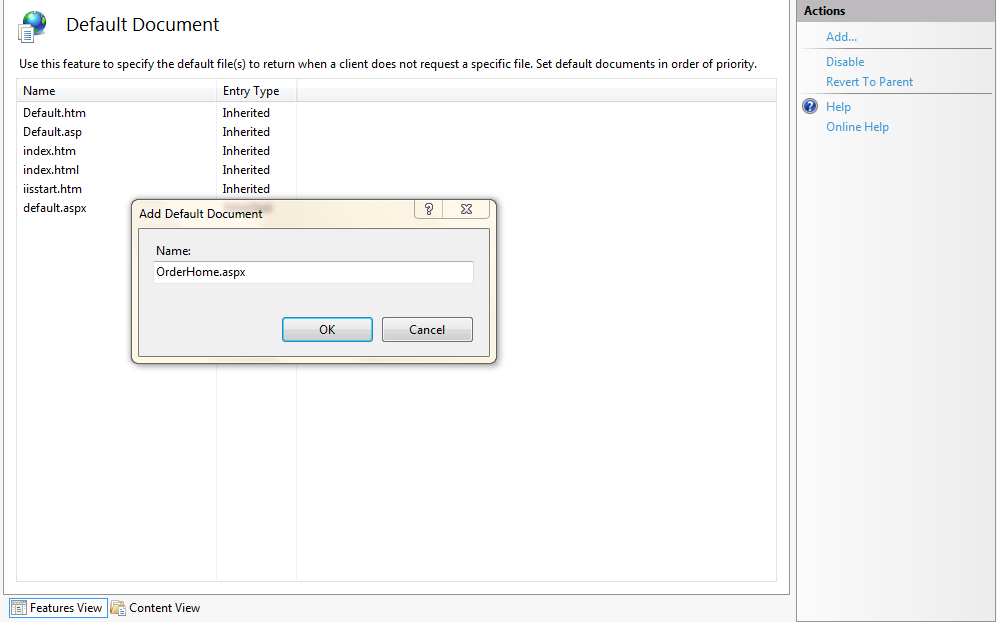
Task: Click Revert To Parent action
Action: 869,81
